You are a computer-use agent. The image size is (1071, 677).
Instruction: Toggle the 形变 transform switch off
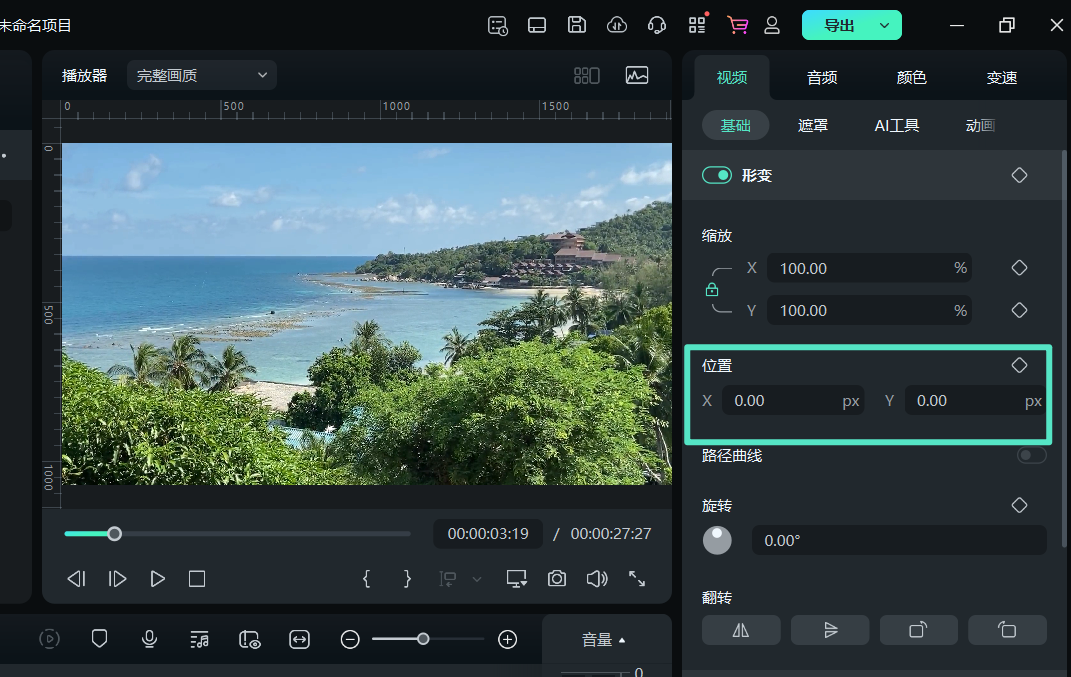point(717,175)
